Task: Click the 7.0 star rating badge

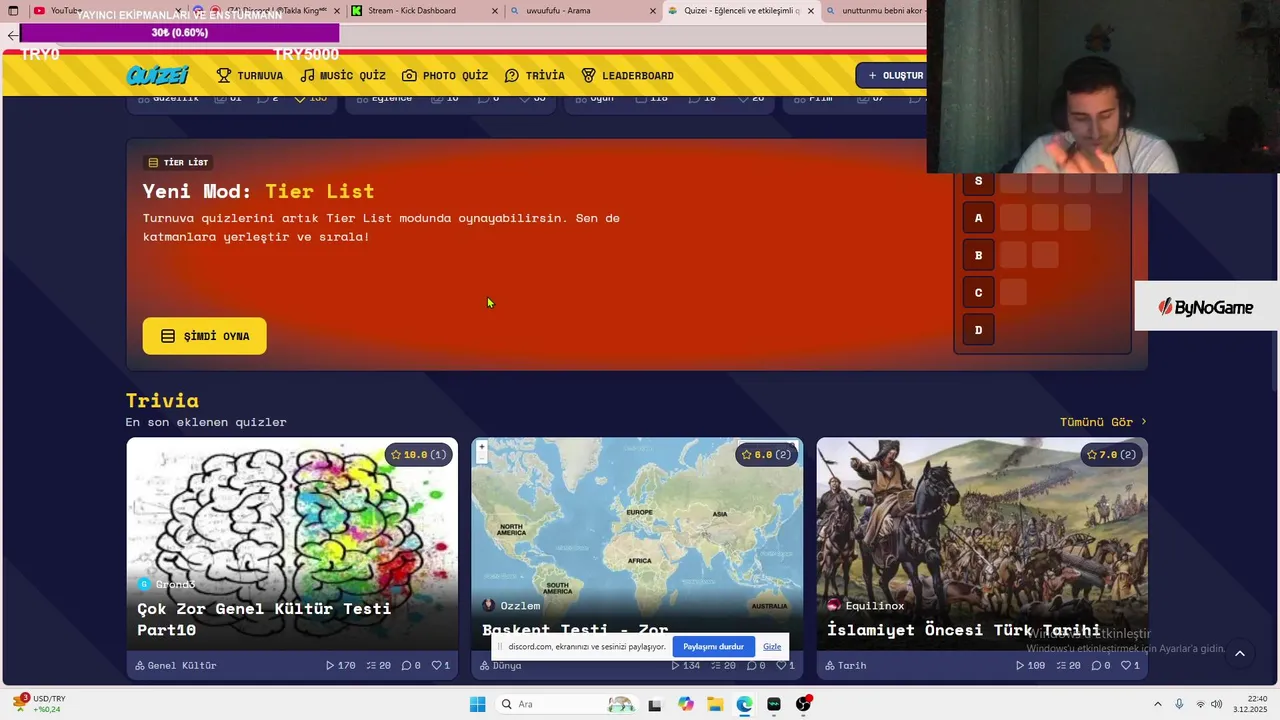Action: point(1110,455)
